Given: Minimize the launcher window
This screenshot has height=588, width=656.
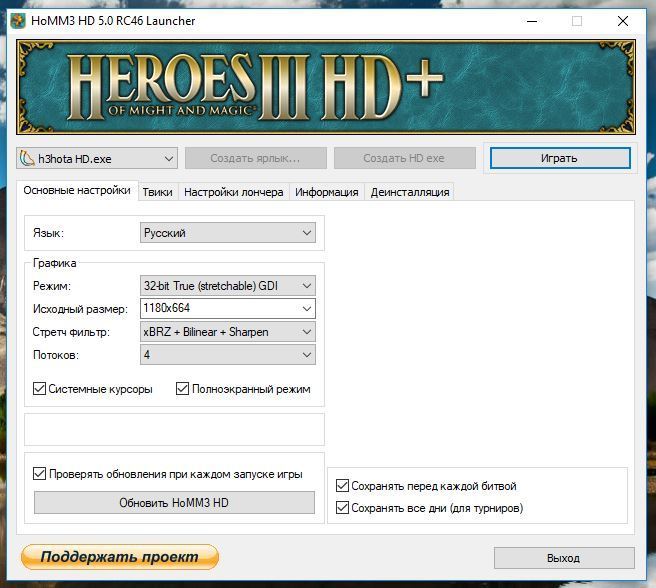Looking at the screenshot, I should pos(532,21).
